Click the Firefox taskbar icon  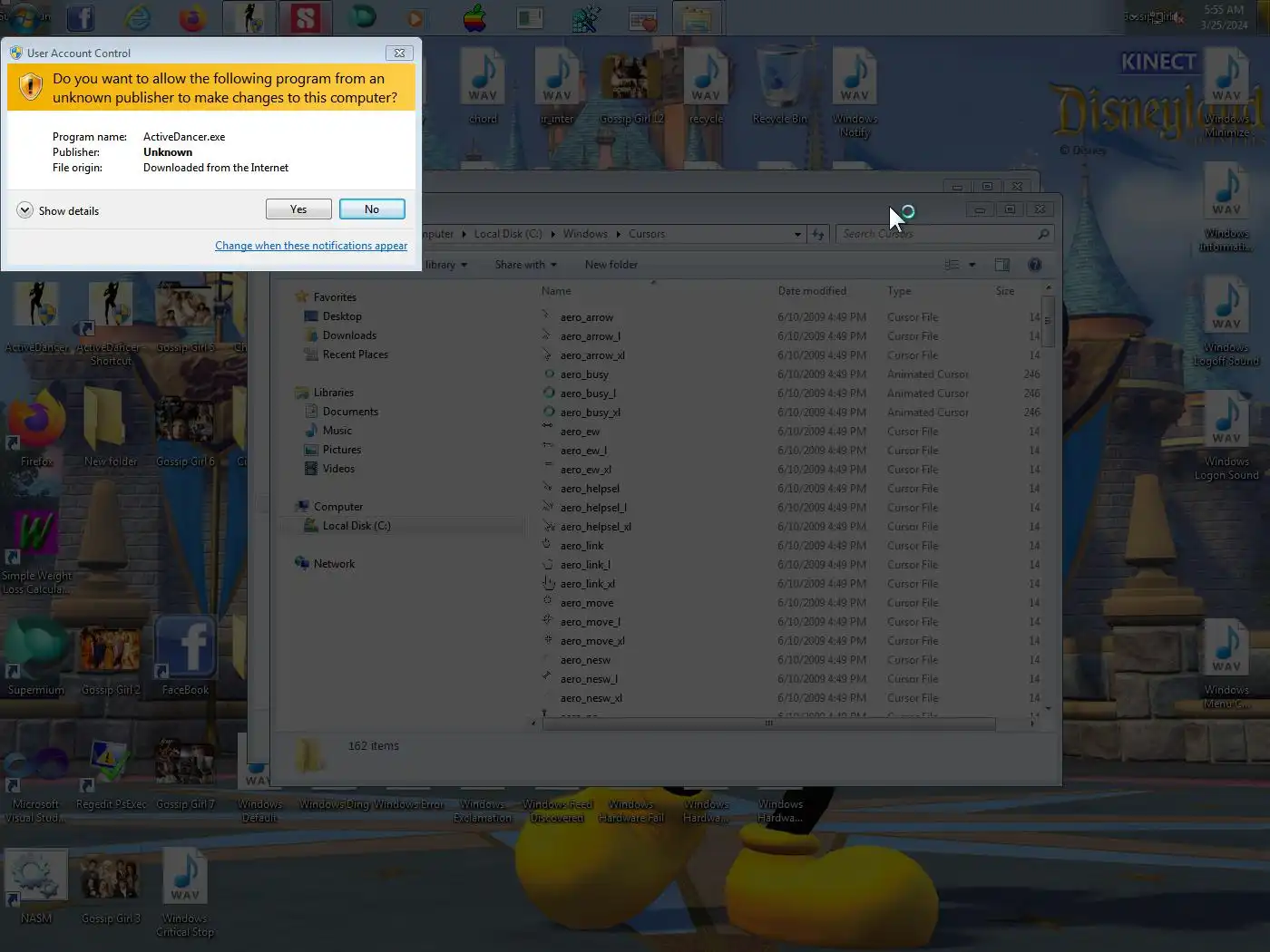[192, 17]
